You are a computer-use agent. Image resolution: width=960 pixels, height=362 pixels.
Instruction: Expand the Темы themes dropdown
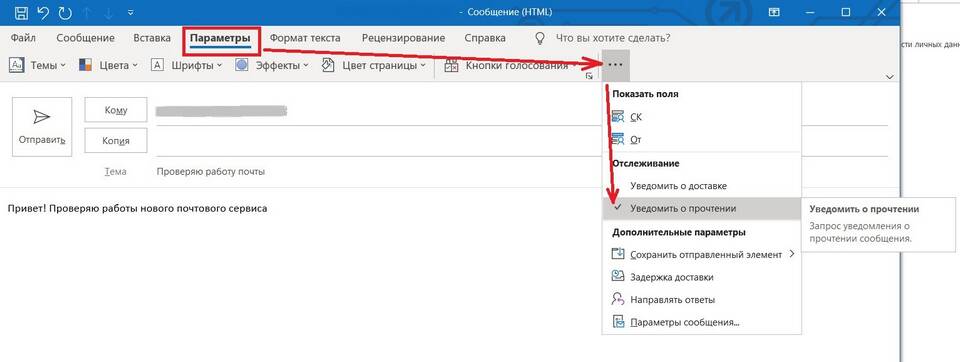(38, 66)
